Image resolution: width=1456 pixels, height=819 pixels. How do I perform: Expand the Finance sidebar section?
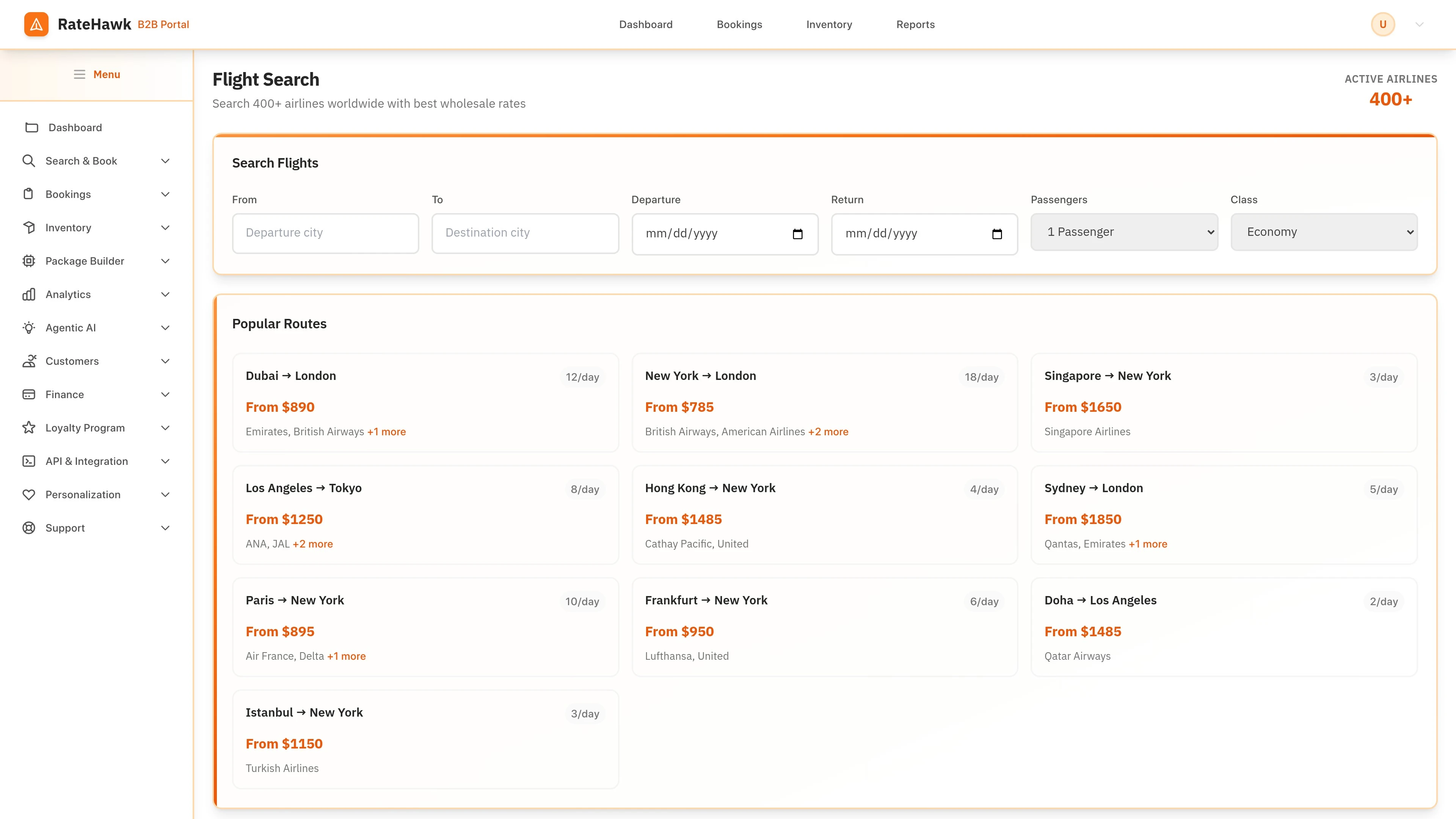165,394
